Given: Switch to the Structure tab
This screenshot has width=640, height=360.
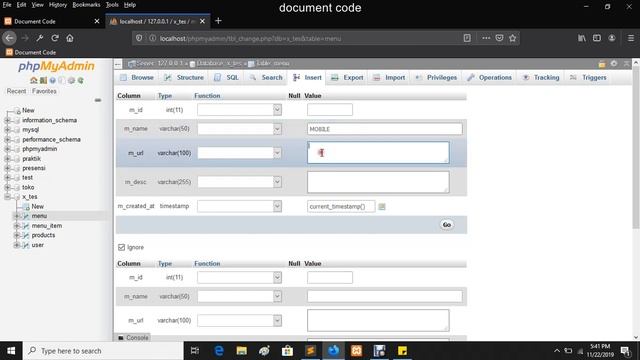Looking at the screenshot, I should click(x=184, y=78).
